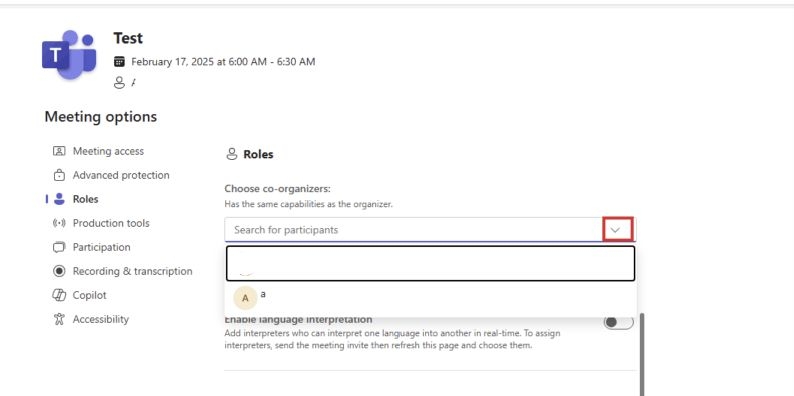Select the highlighted blank dropdown option
The height and width of the screenshot is (396, 794).
click(x=430, y=263)
